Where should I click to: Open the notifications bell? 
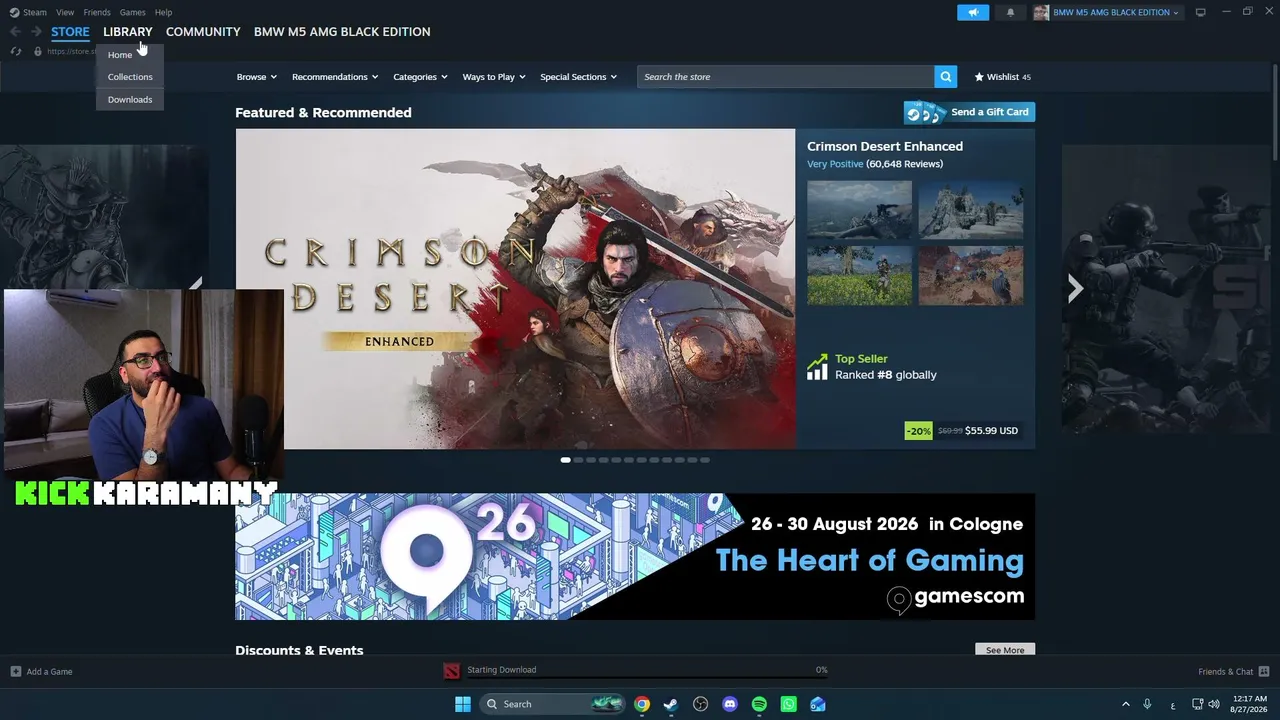[x=1010, y=12]
